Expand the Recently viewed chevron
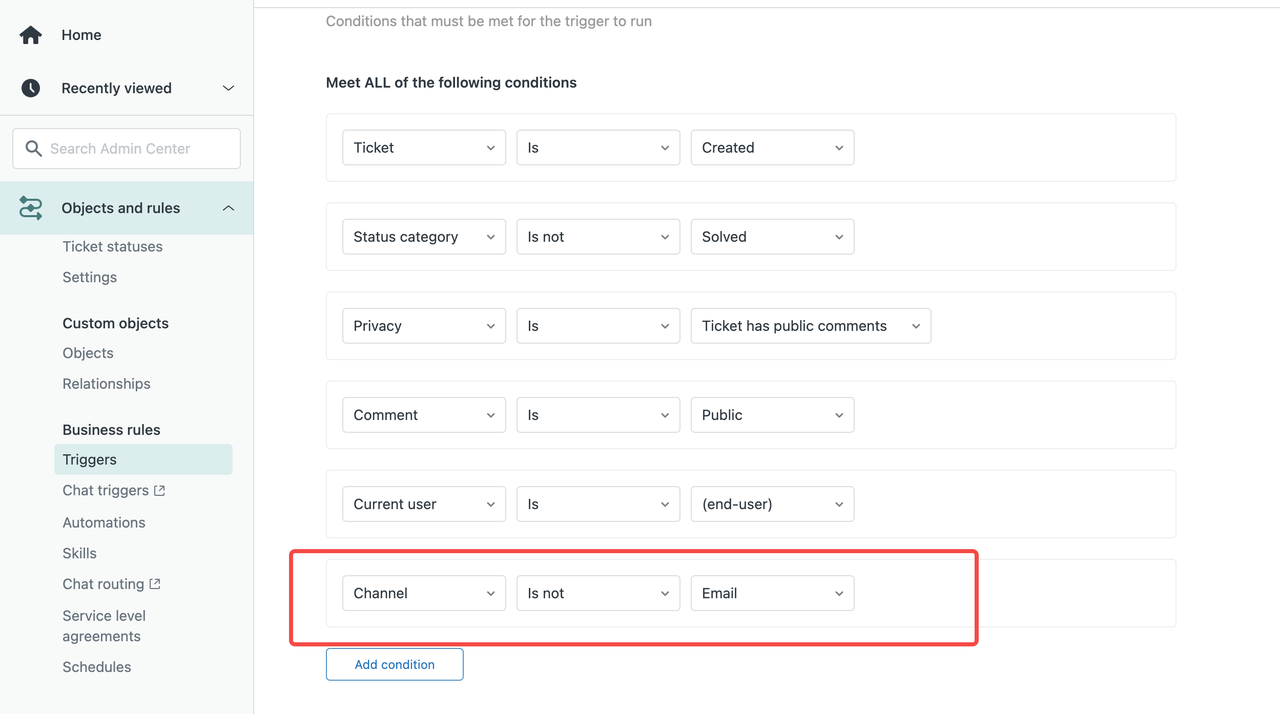This screenshot has width=1280, height=714. point(228,88)
